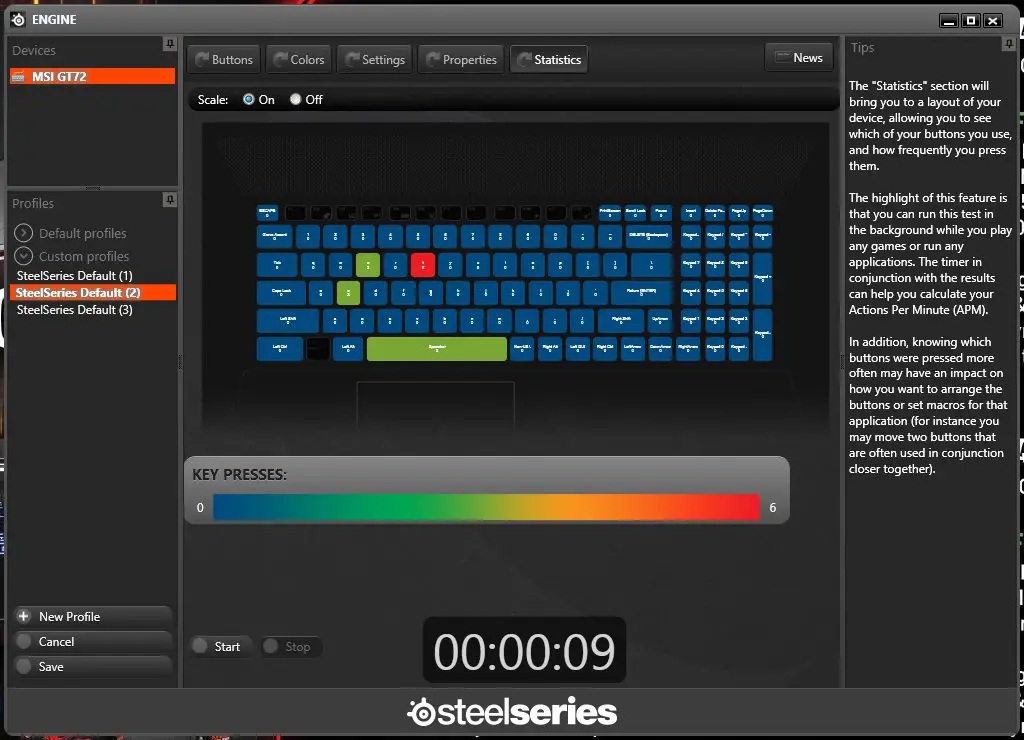Turn Scale Off
Screen dimensions: 1024x740
pyautogui.click(x=296, y=99)
